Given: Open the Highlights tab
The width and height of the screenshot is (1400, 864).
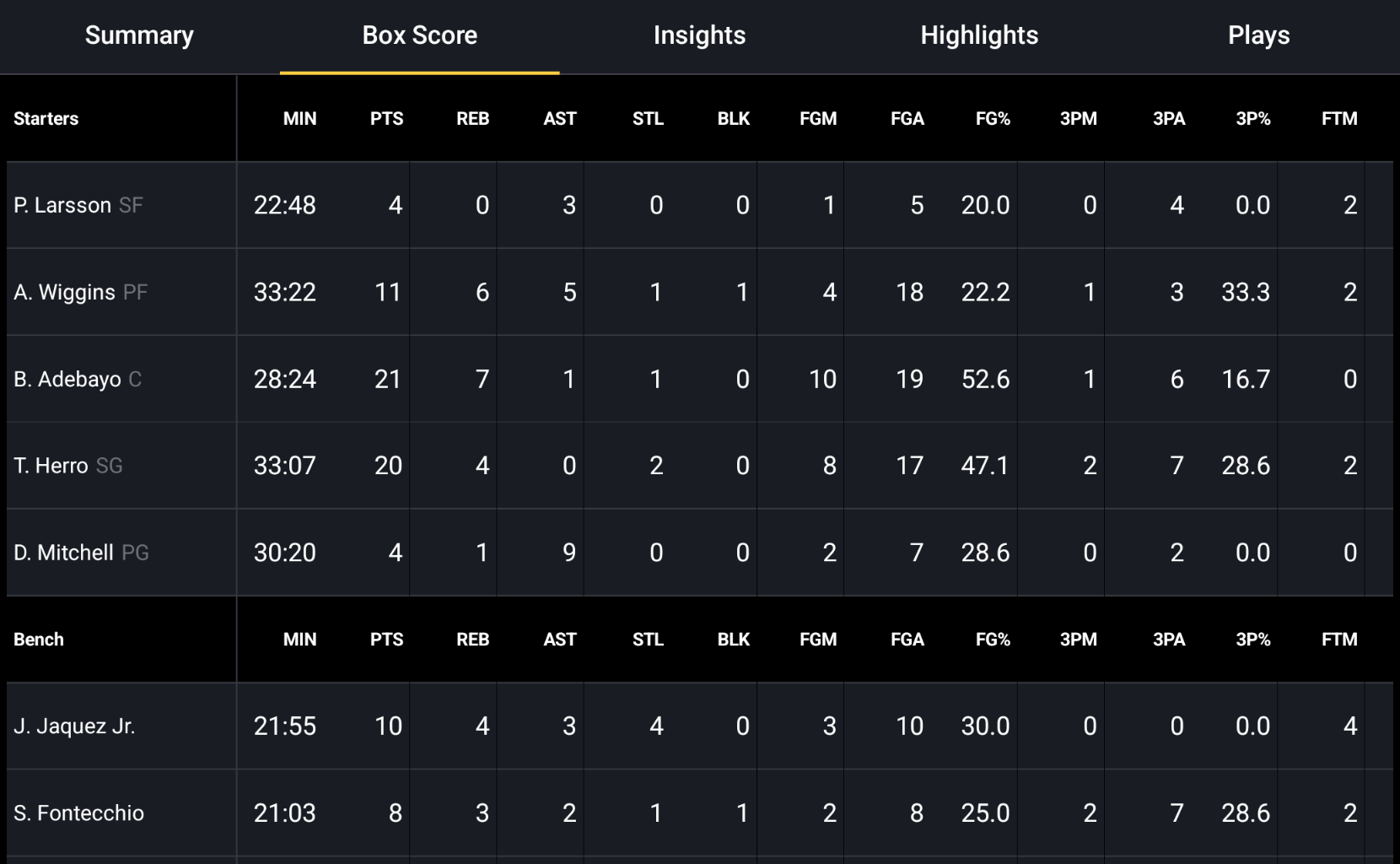Looking at the screenshot, I should click(979, 35).
